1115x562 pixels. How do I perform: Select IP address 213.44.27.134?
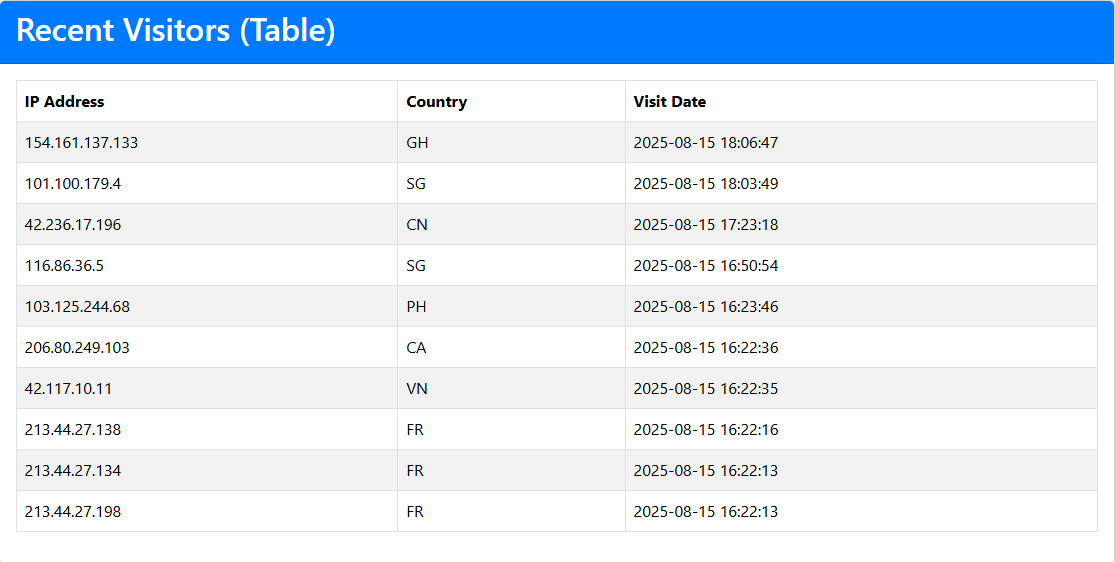(73, 471)
